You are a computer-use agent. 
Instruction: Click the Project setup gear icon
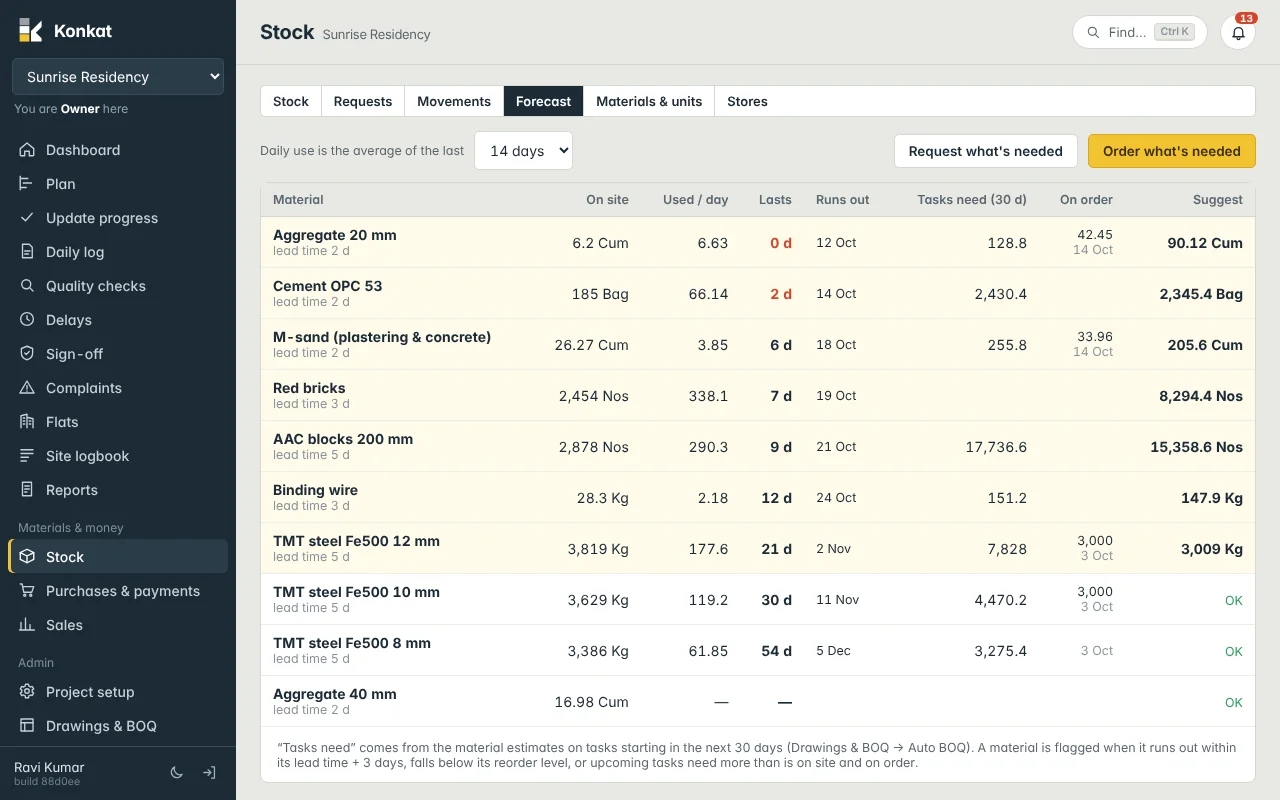tap(27, 692)
